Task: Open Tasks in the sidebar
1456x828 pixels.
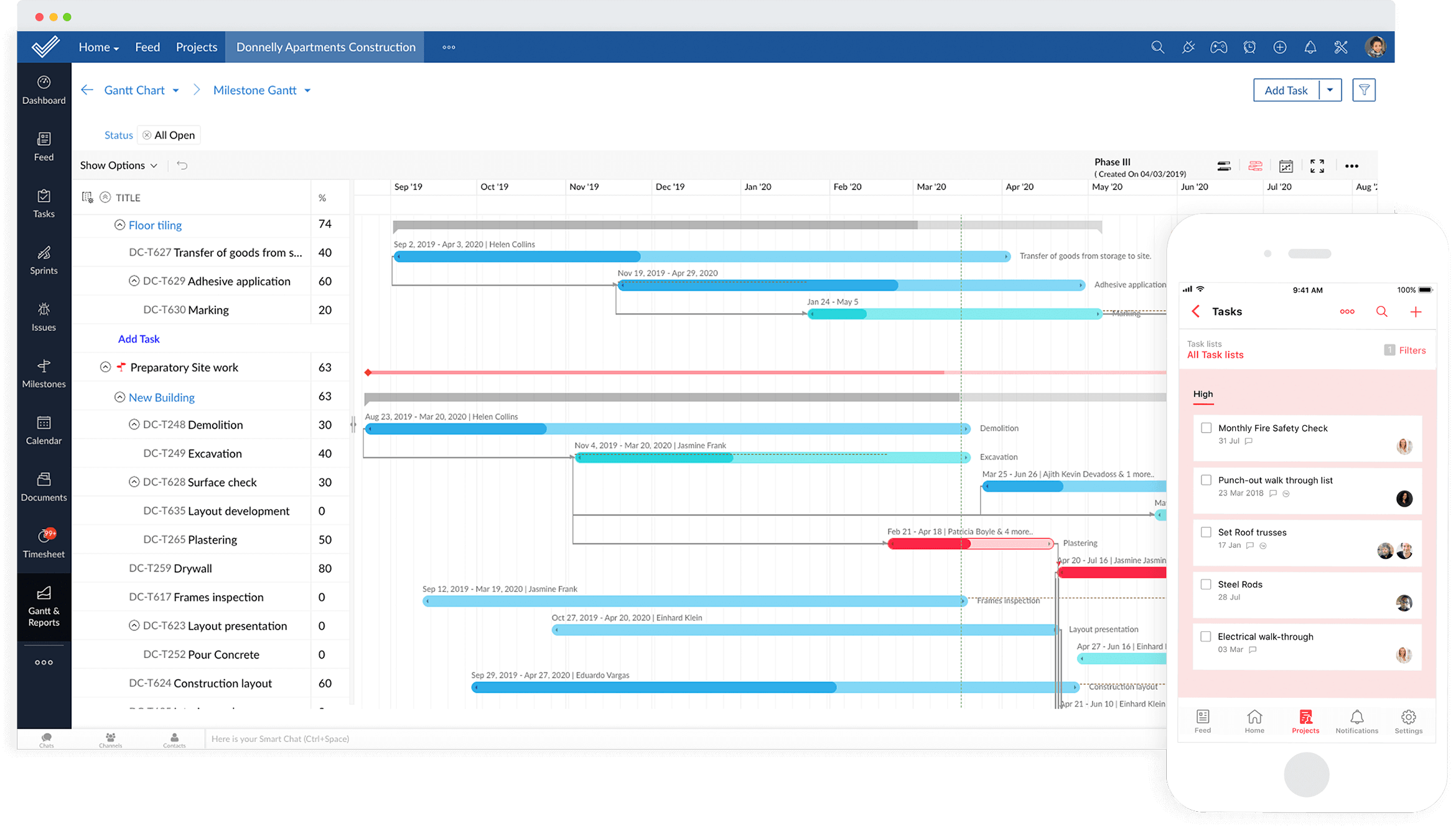Action: (44, 204)
